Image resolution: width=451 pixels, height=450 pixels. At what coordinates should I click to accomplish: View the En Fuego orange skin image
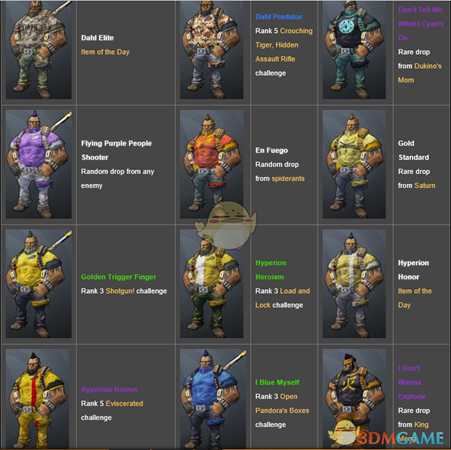click(212, 165)
